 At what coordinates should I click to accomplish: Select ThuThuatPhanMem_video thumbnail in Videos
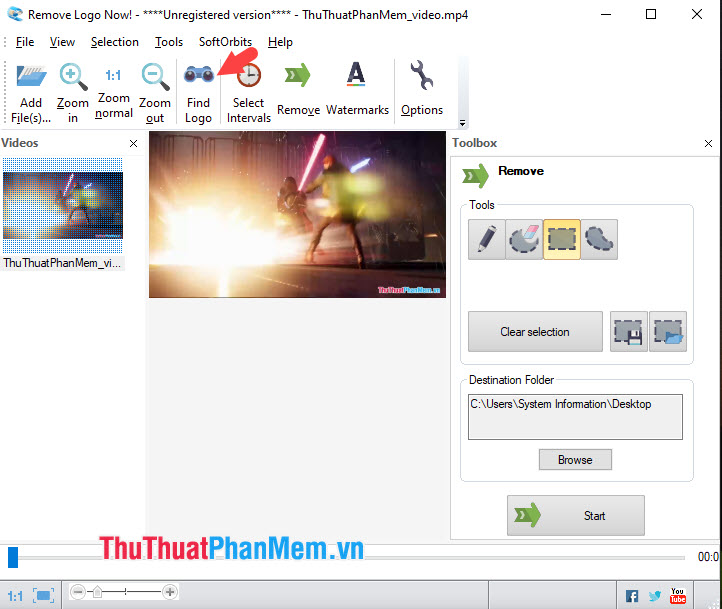tap(63, 205)
